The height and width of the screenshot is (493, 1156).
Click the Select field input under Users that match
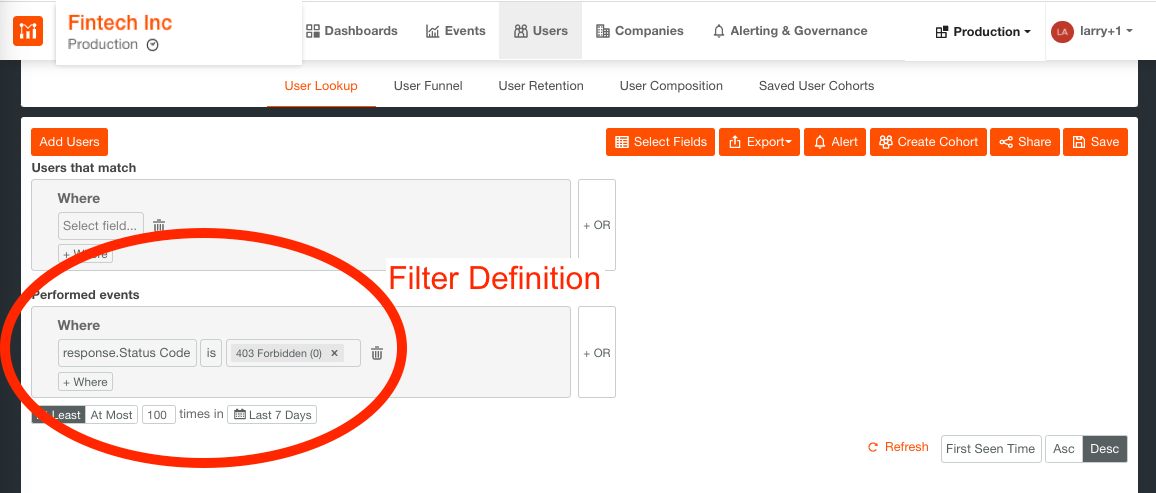[x=101, y=225]
